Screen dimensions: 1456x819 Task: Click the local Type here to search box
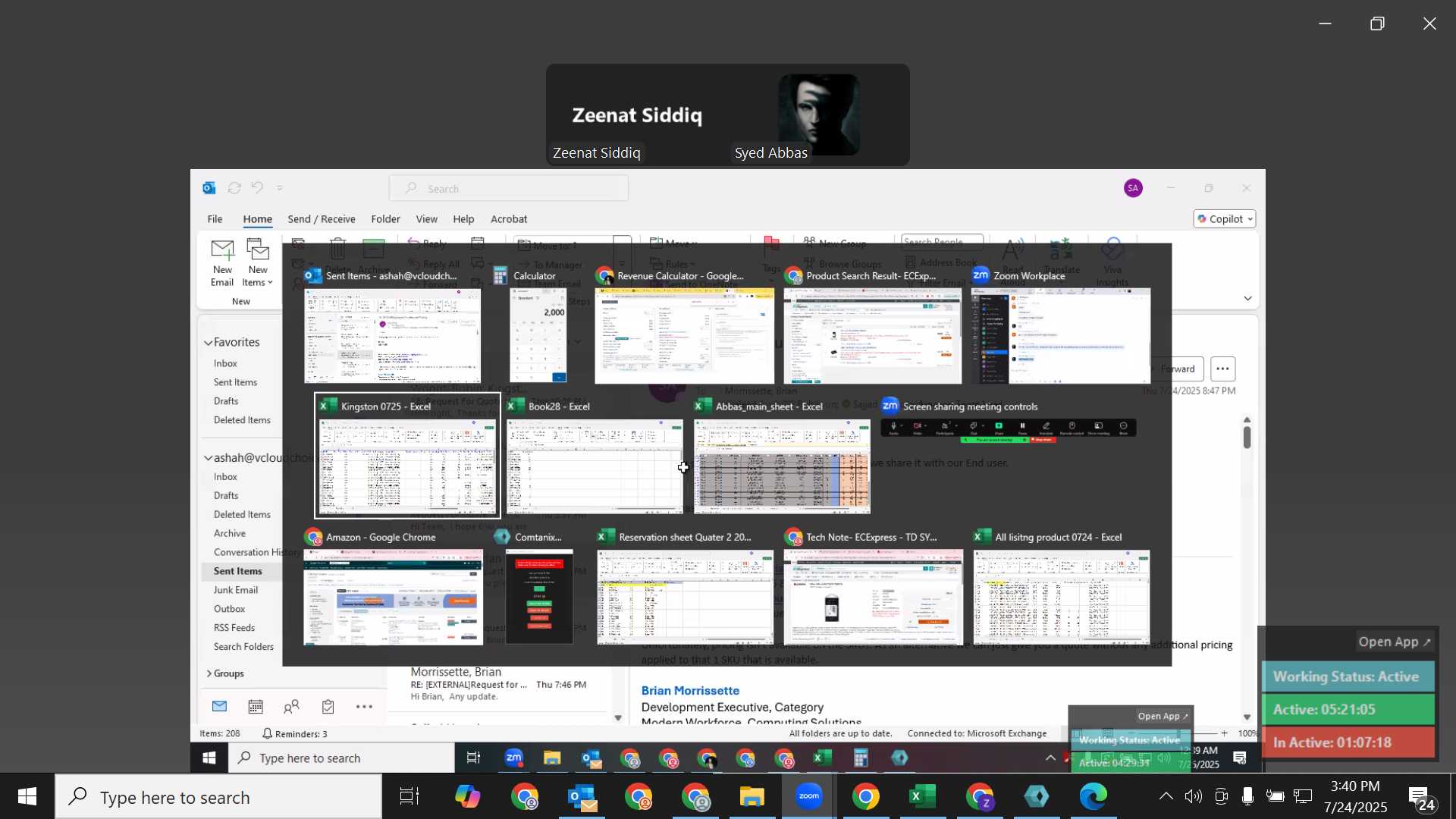218,797
